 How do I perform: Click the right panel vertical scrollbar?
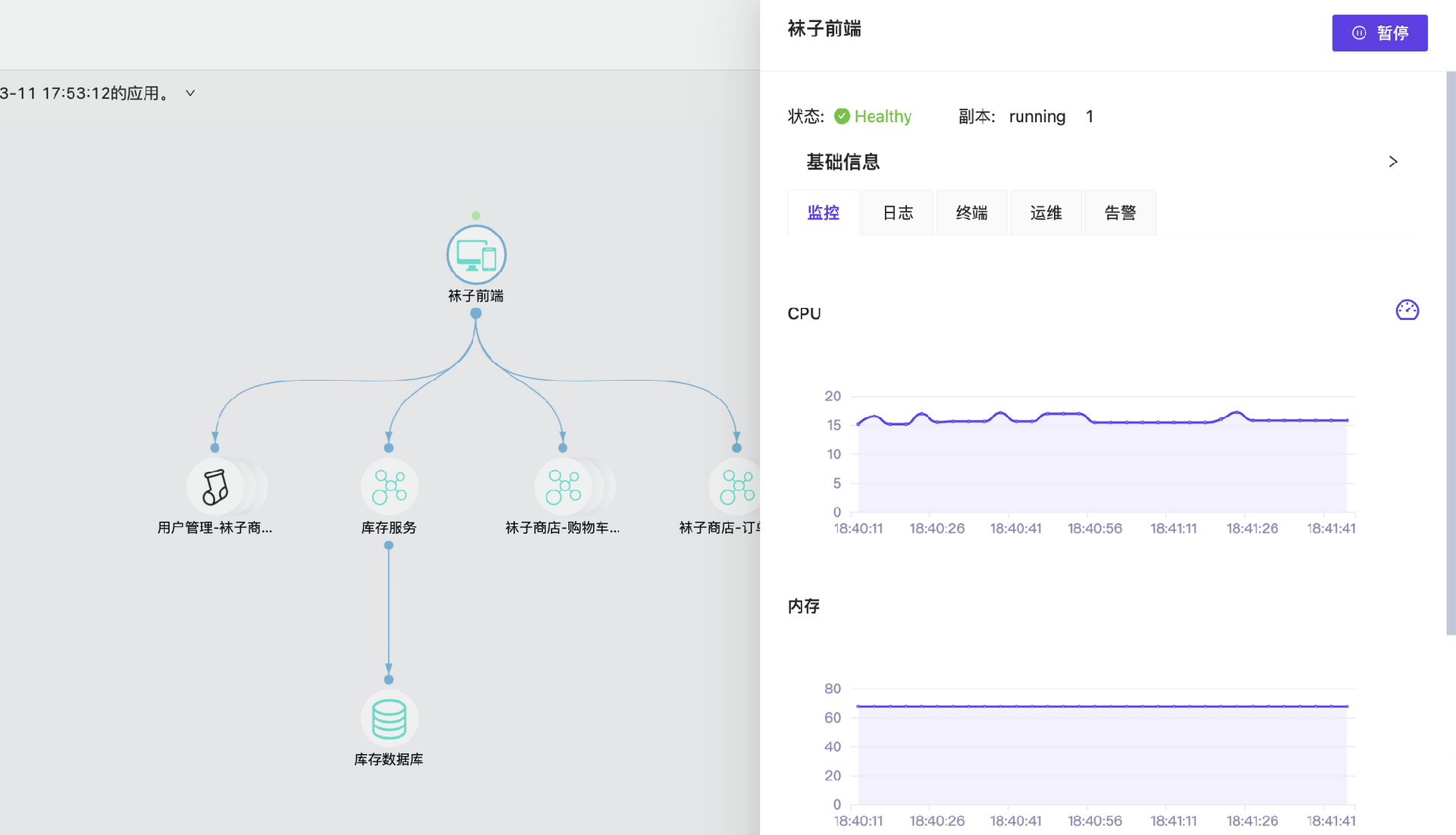coord(1450,353)
